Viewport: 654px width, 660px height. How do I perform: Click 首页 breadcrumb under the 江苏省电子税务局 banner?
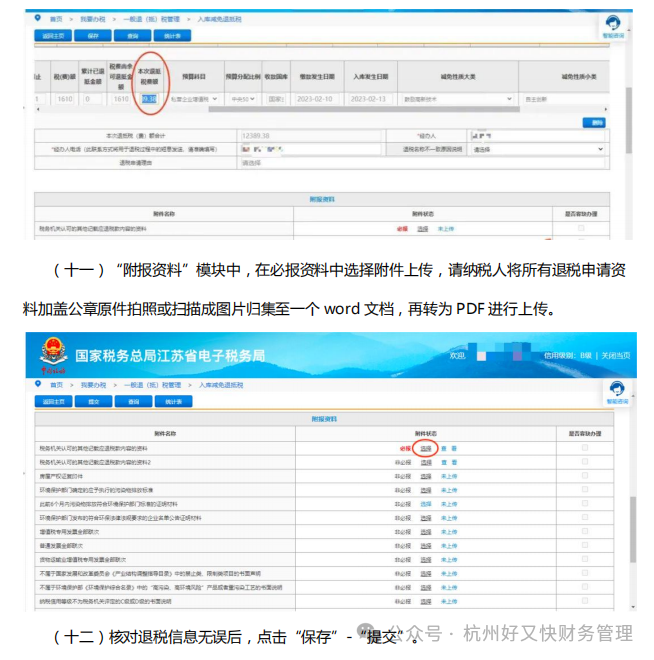click(x=56, y=385)
